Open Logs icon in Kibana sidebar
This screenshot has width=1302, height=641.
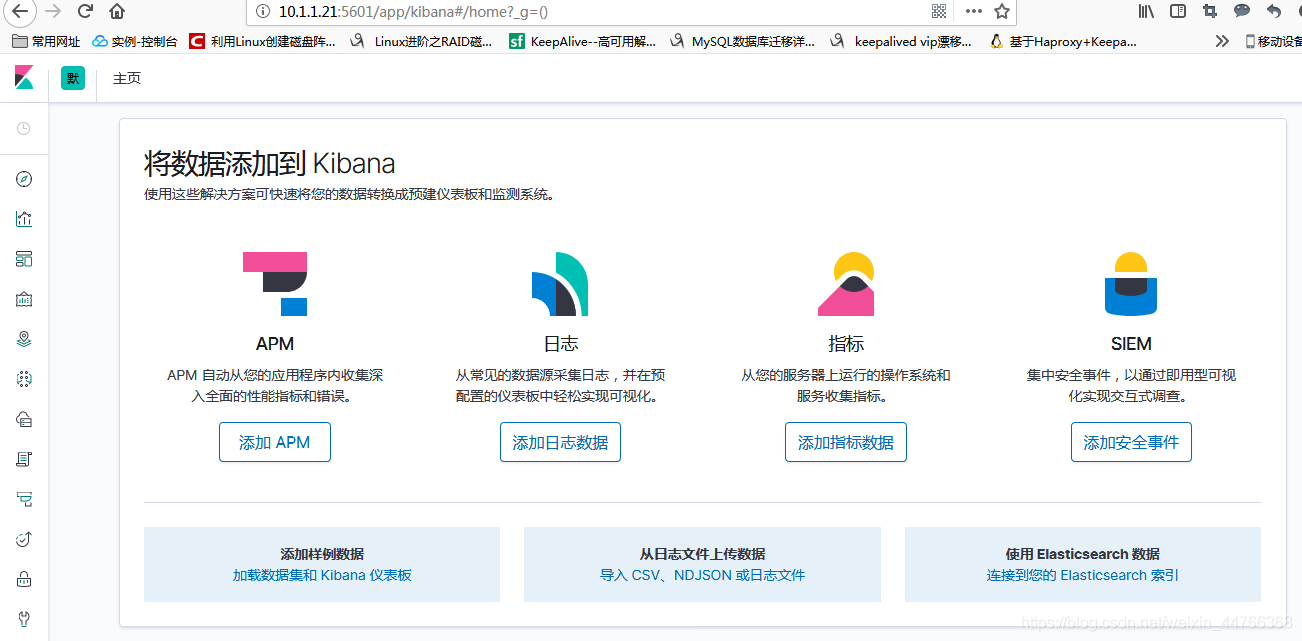click(24, 459)
